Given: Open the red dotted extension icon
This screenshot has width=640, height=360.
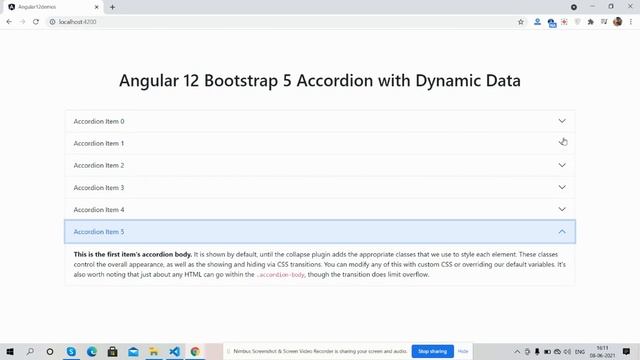Looking at the screenshot, I should point(564,22).
